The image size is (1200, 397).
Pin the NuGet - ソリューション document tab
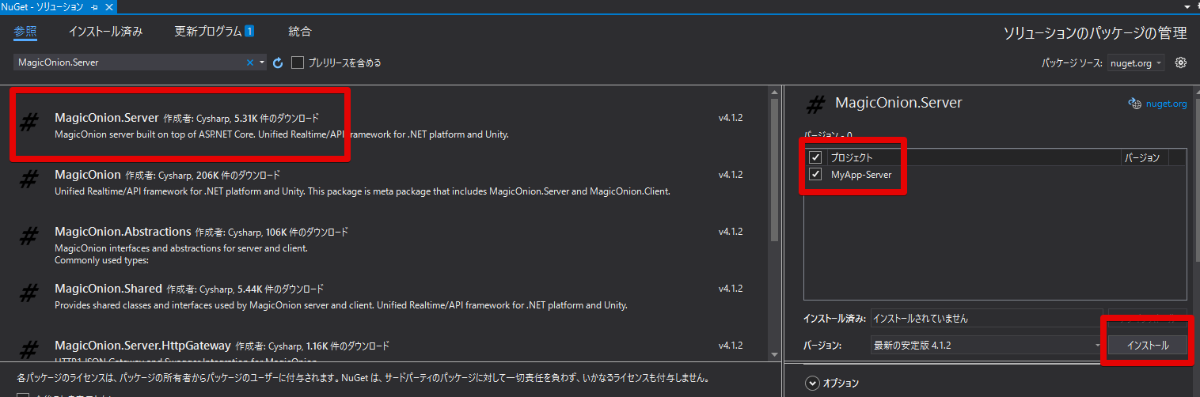(x=93, y=6)
